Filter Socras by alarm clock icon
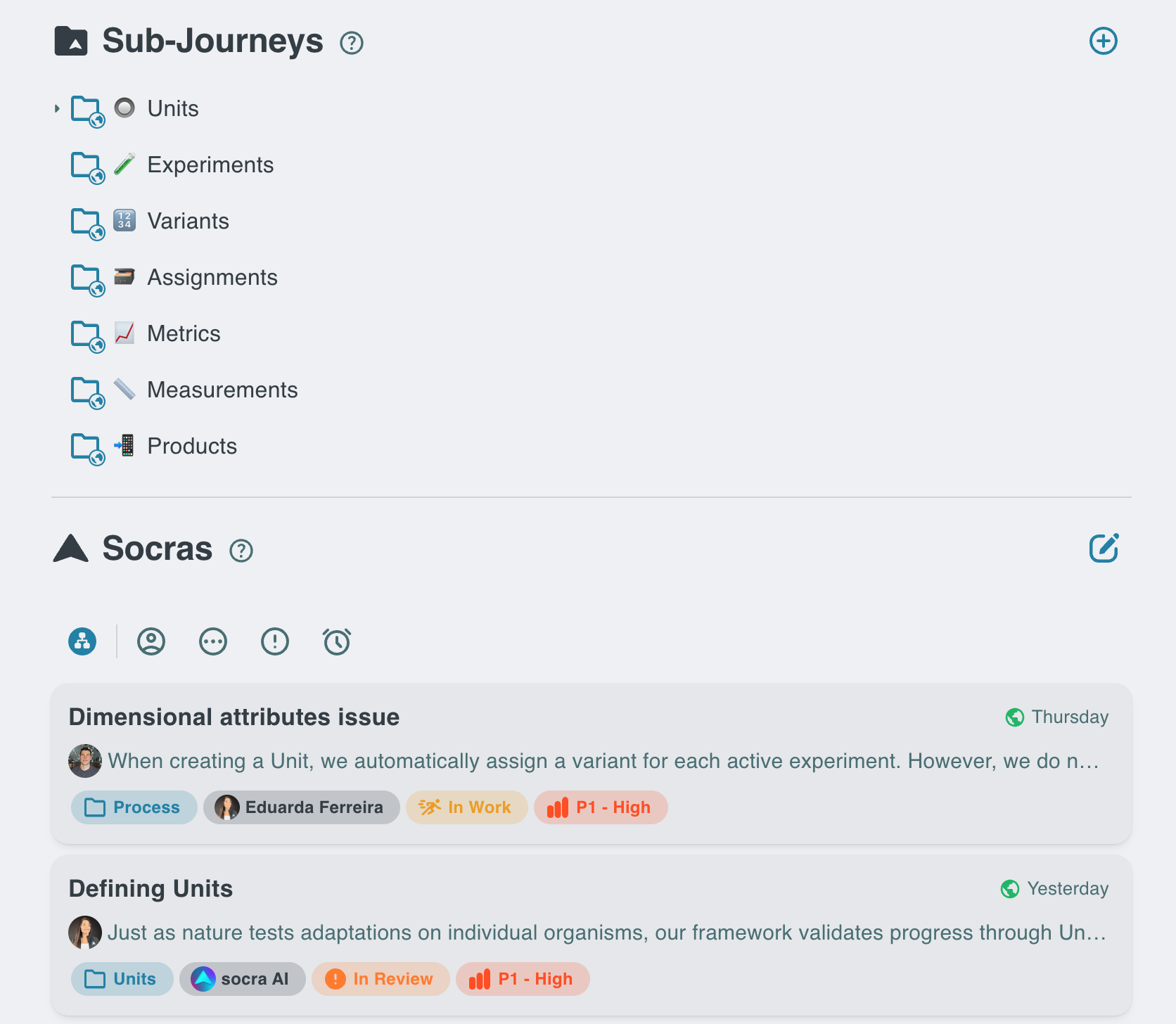 337,641
